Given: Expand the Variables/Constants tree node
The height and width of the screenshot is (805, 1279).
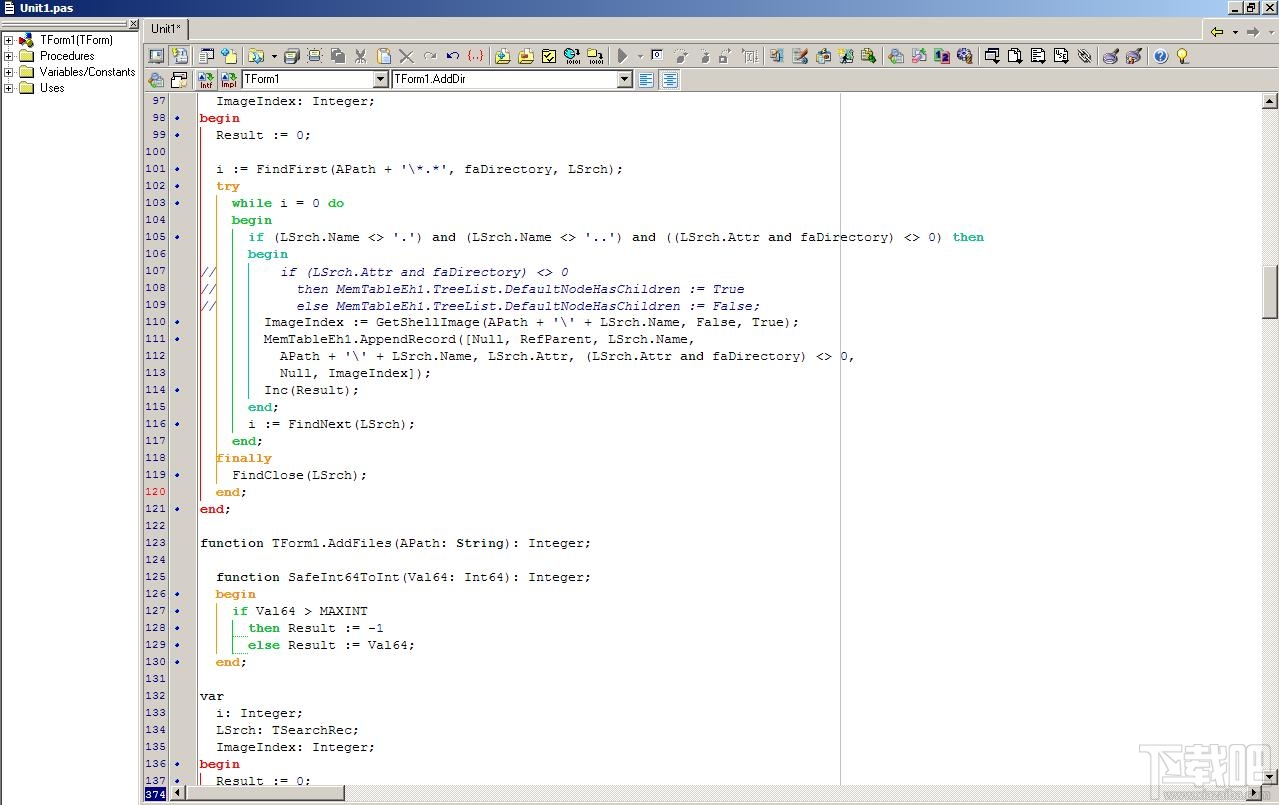Looking at the screenshot, I should pyautogui.click(x=8, y=72).
